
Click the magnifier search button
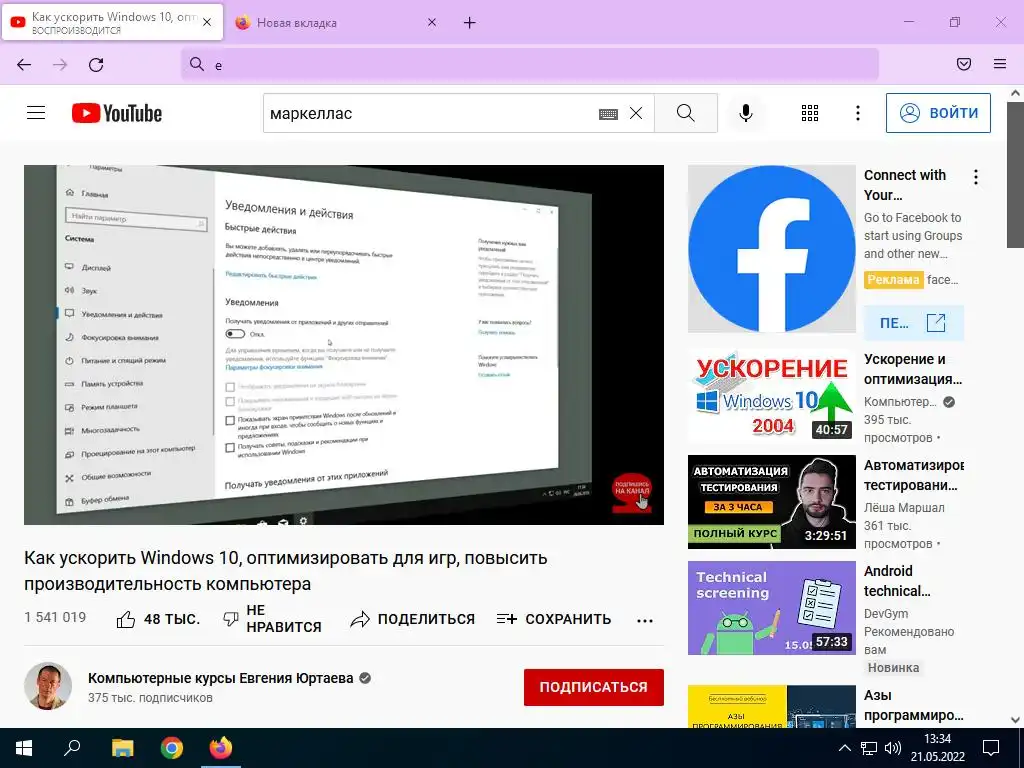pyautogui.click(x=686, y=113)
